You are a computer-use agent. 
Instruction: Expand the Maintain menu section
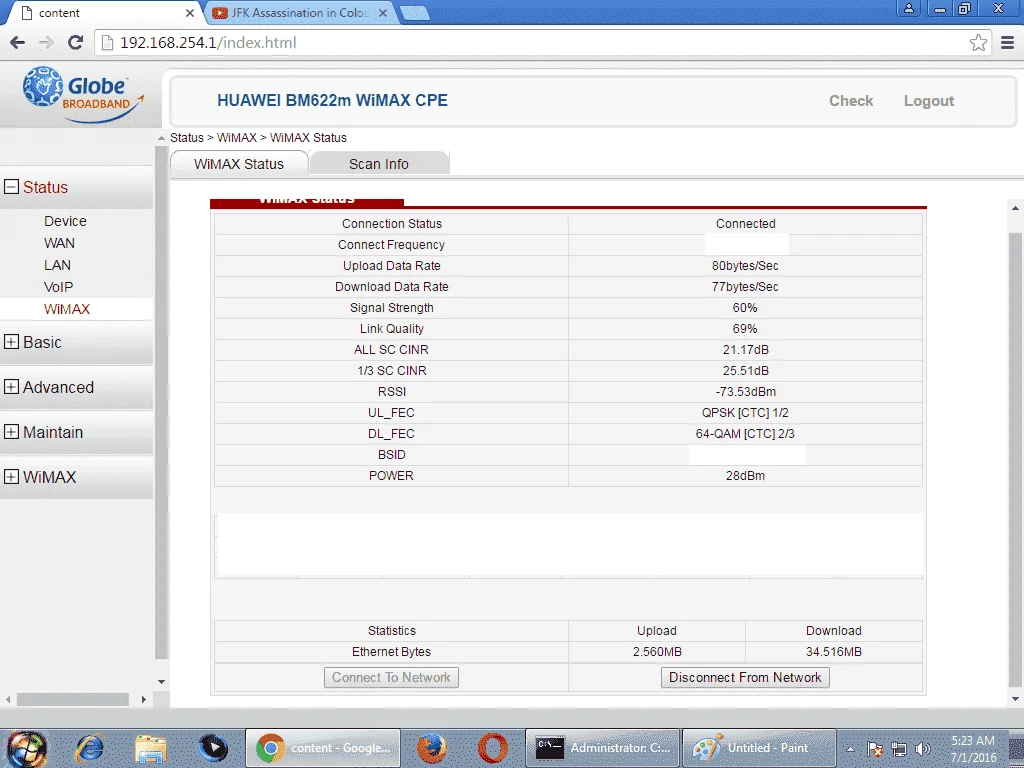click(x=11, y=432)
